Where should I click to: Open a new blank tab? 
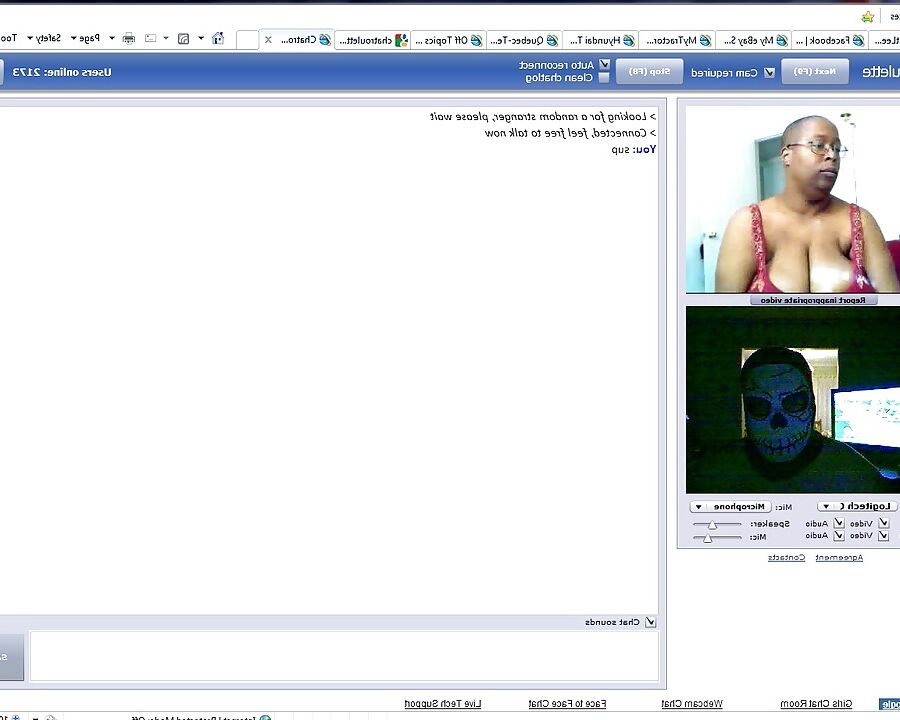(247, 40)
